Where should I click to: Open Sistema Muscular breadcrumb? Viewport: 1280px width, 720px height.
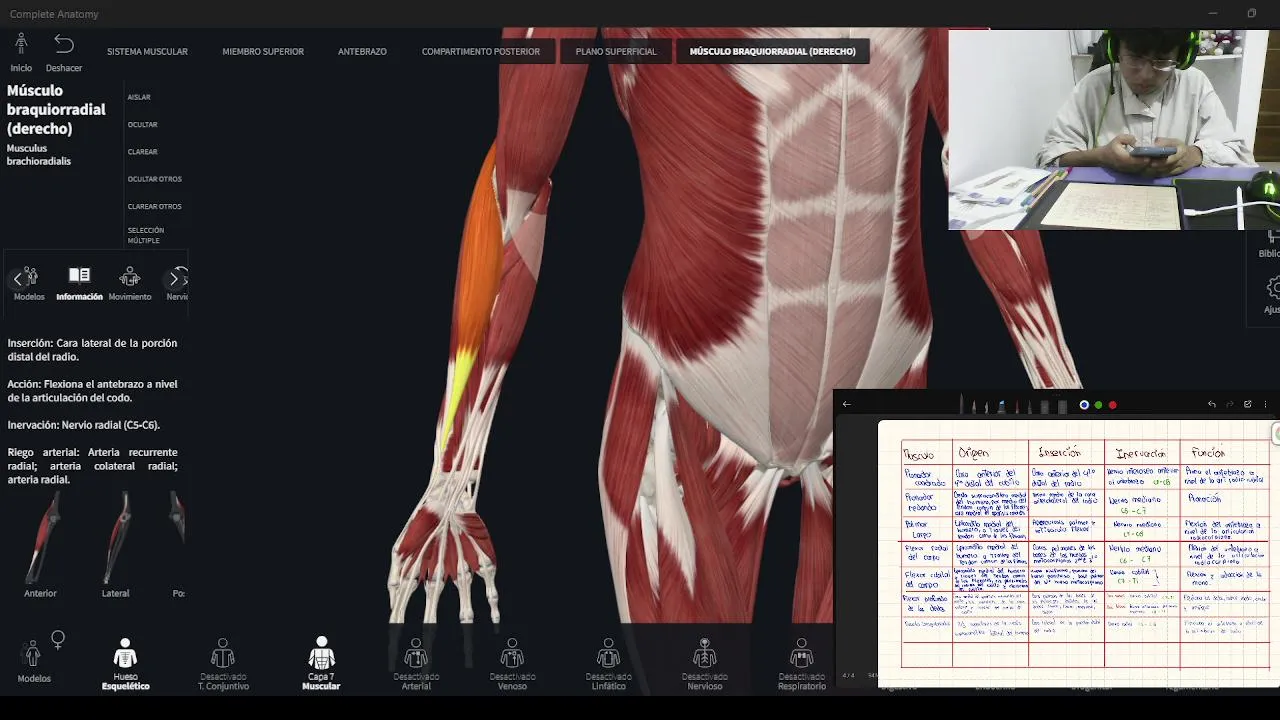tap(147, 51)
